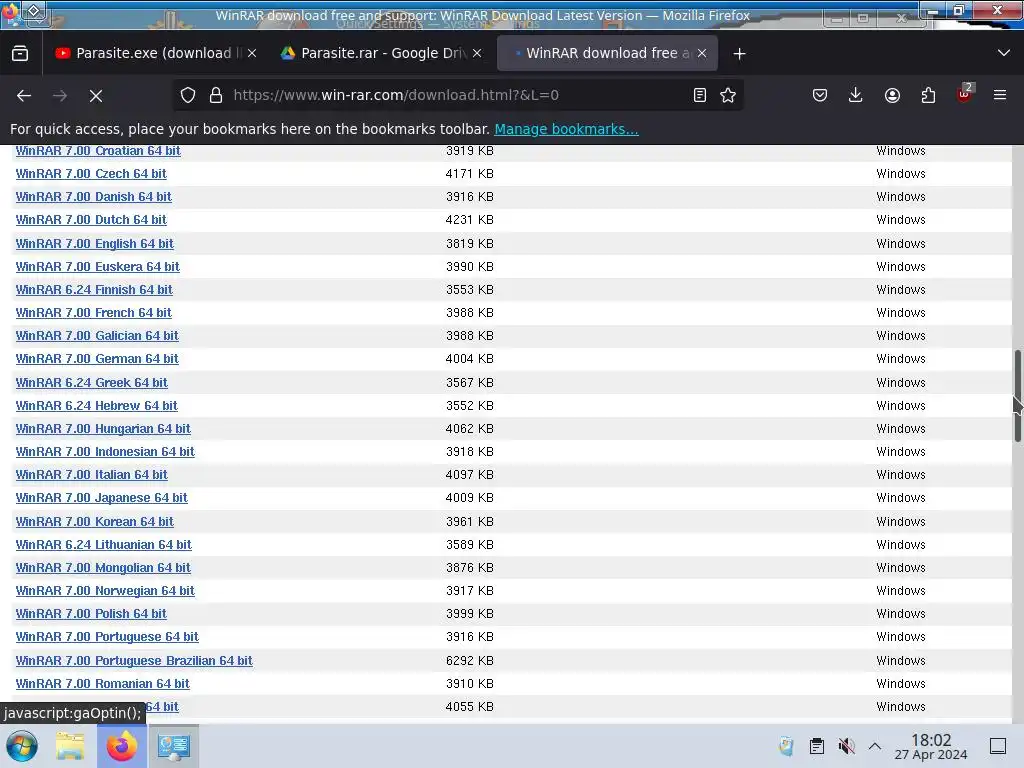
Task: Download WinRAR 7.00 English 64 bit
Action: 95,244
